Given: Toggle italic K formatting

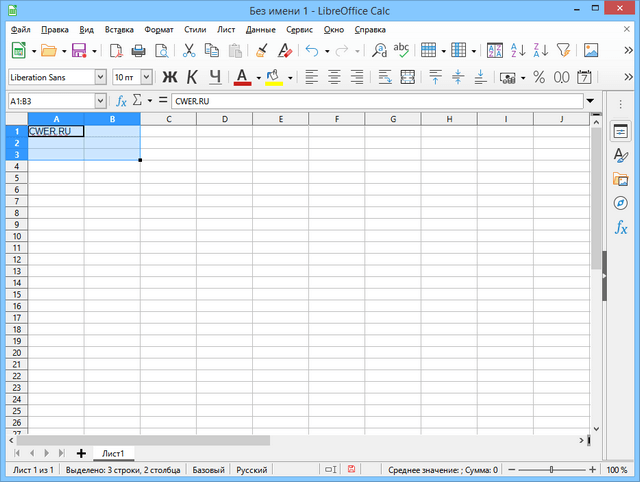Looking at the screenshot, I should click(x=192, y=76).
